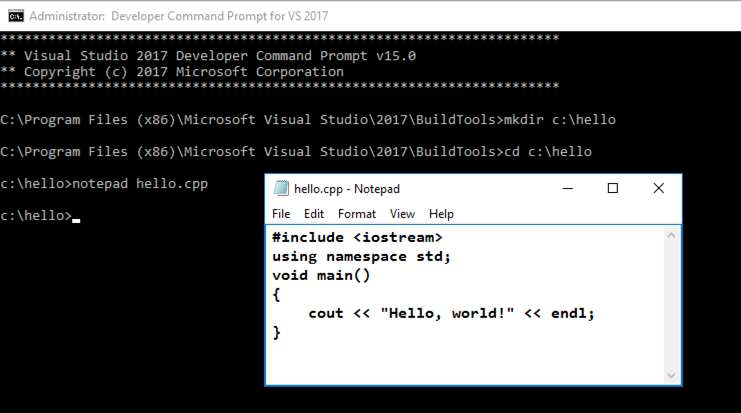
Task: Open the Edit menu in Notepad
Action: [314, 214]
